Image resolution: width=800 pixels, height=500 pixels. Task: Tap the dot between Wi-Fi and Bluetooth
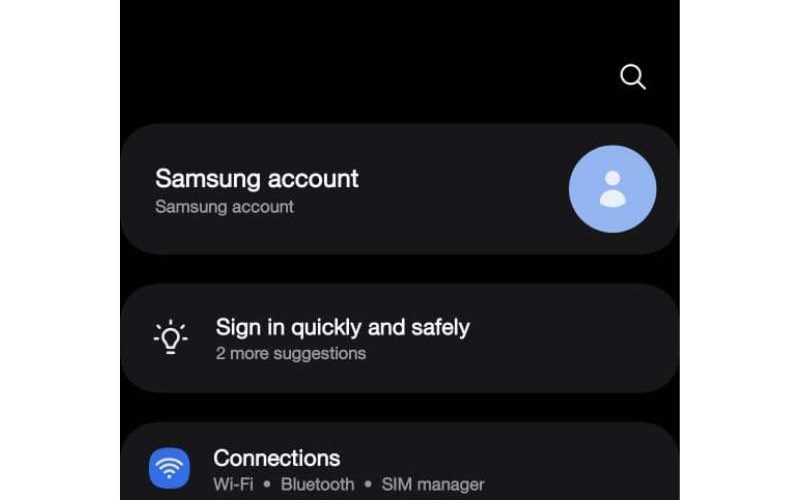click(x=267, y=484)
